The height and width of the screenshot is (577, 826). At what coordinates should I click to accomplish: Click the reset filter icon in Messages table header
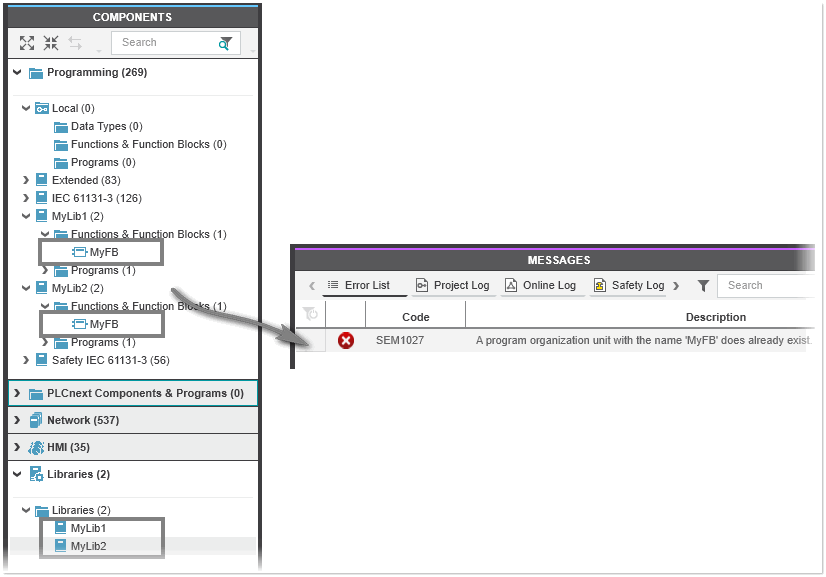310,315
